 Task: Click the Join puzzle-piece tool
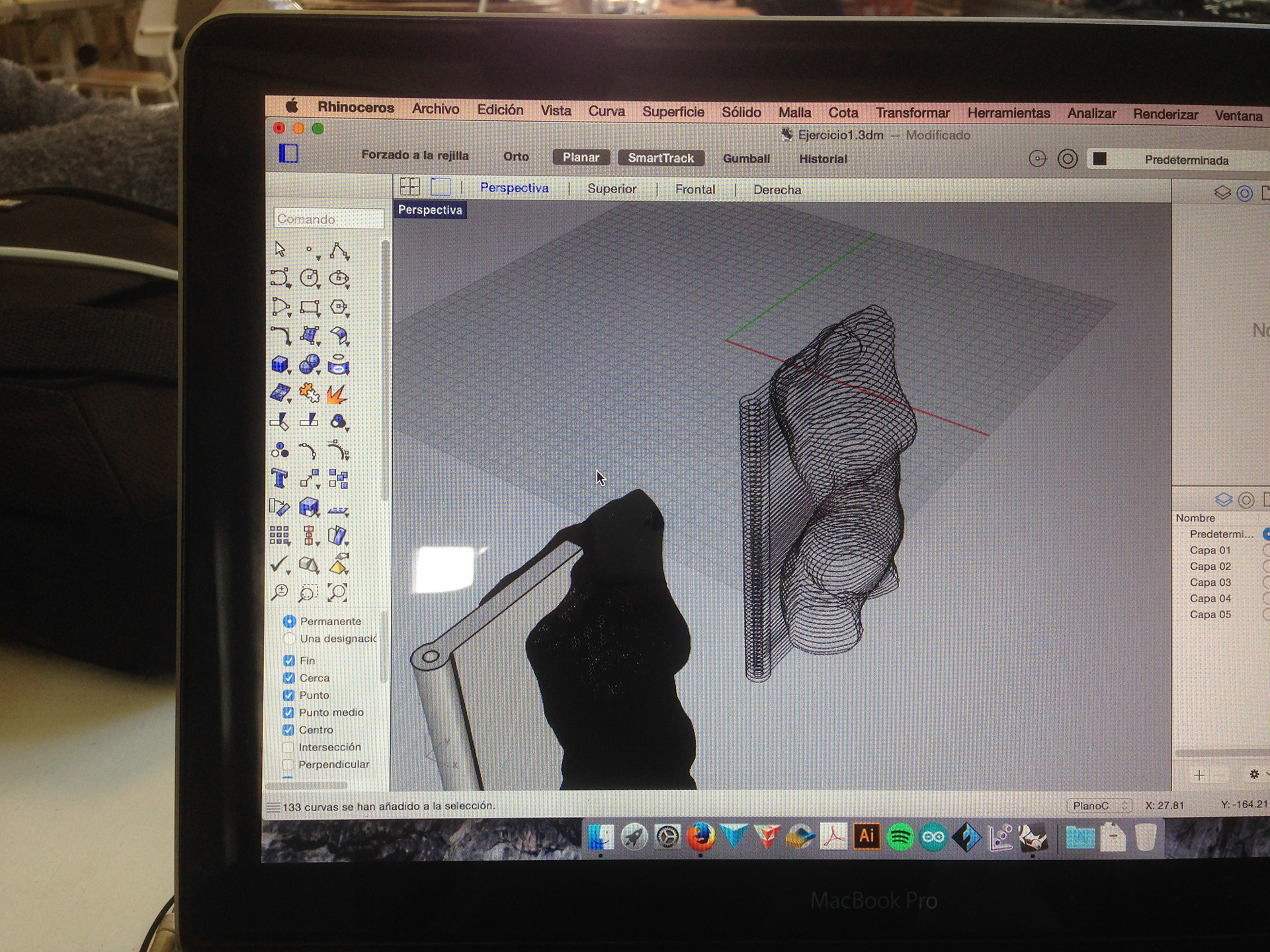point(308,393)
